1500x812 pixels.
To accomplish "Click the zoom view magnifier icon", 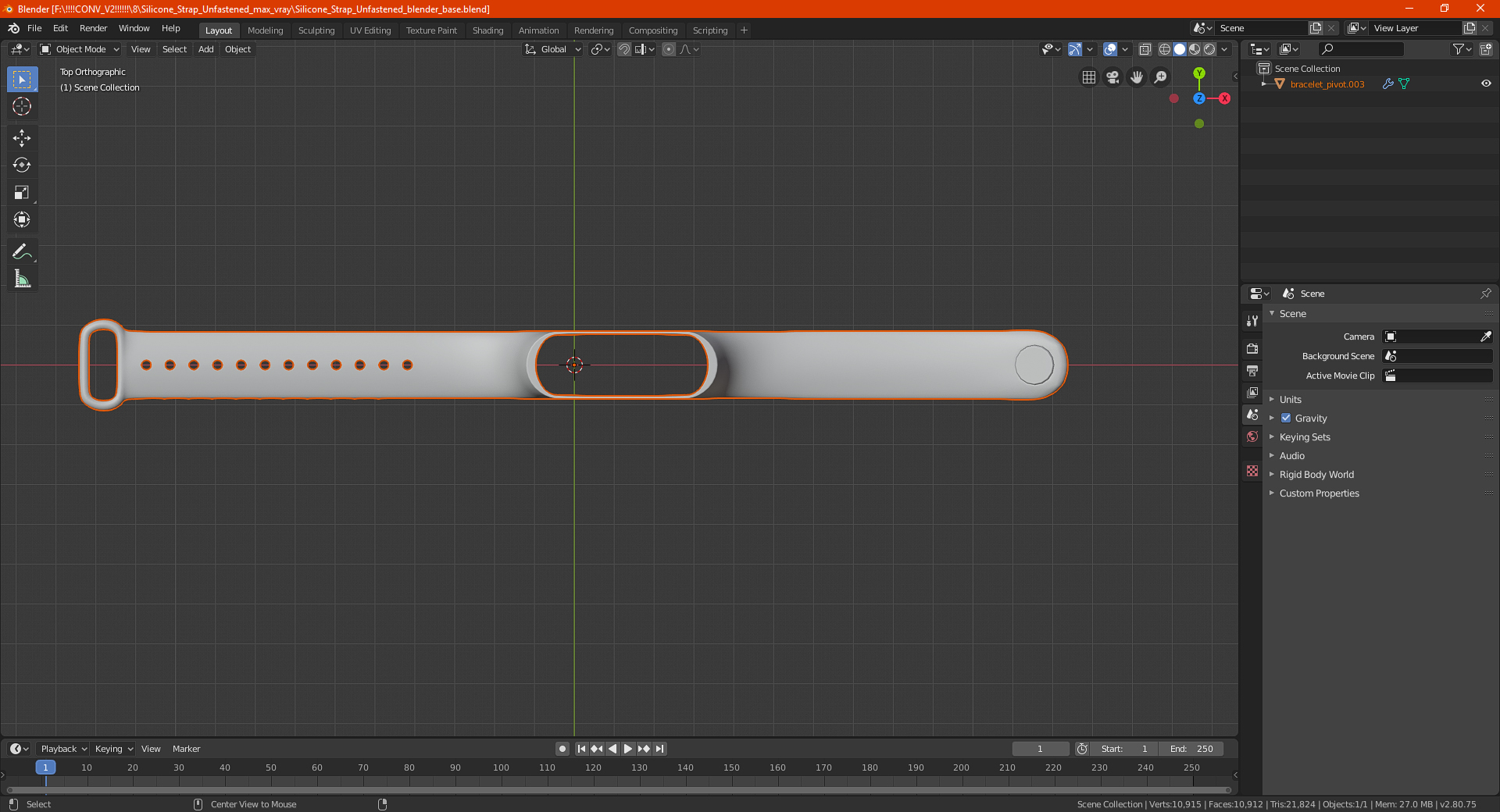I will (1161, 77).
